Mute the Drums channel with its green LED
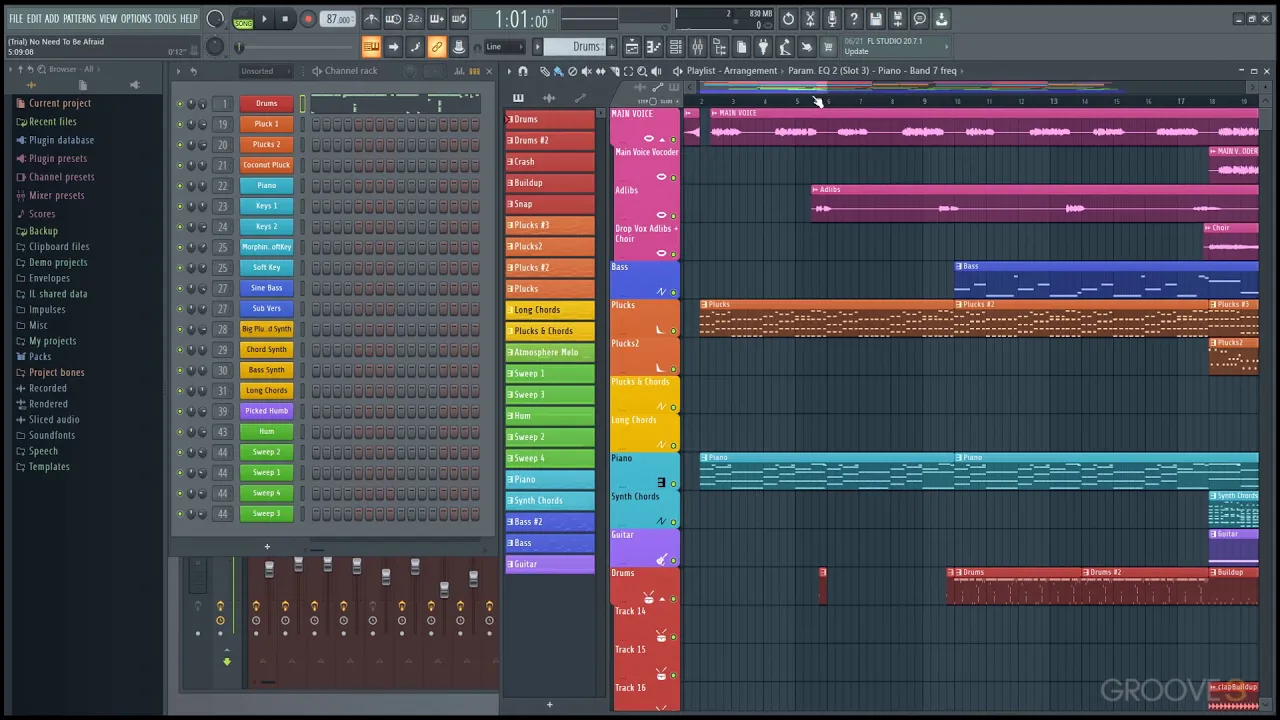 click(180, 104)
